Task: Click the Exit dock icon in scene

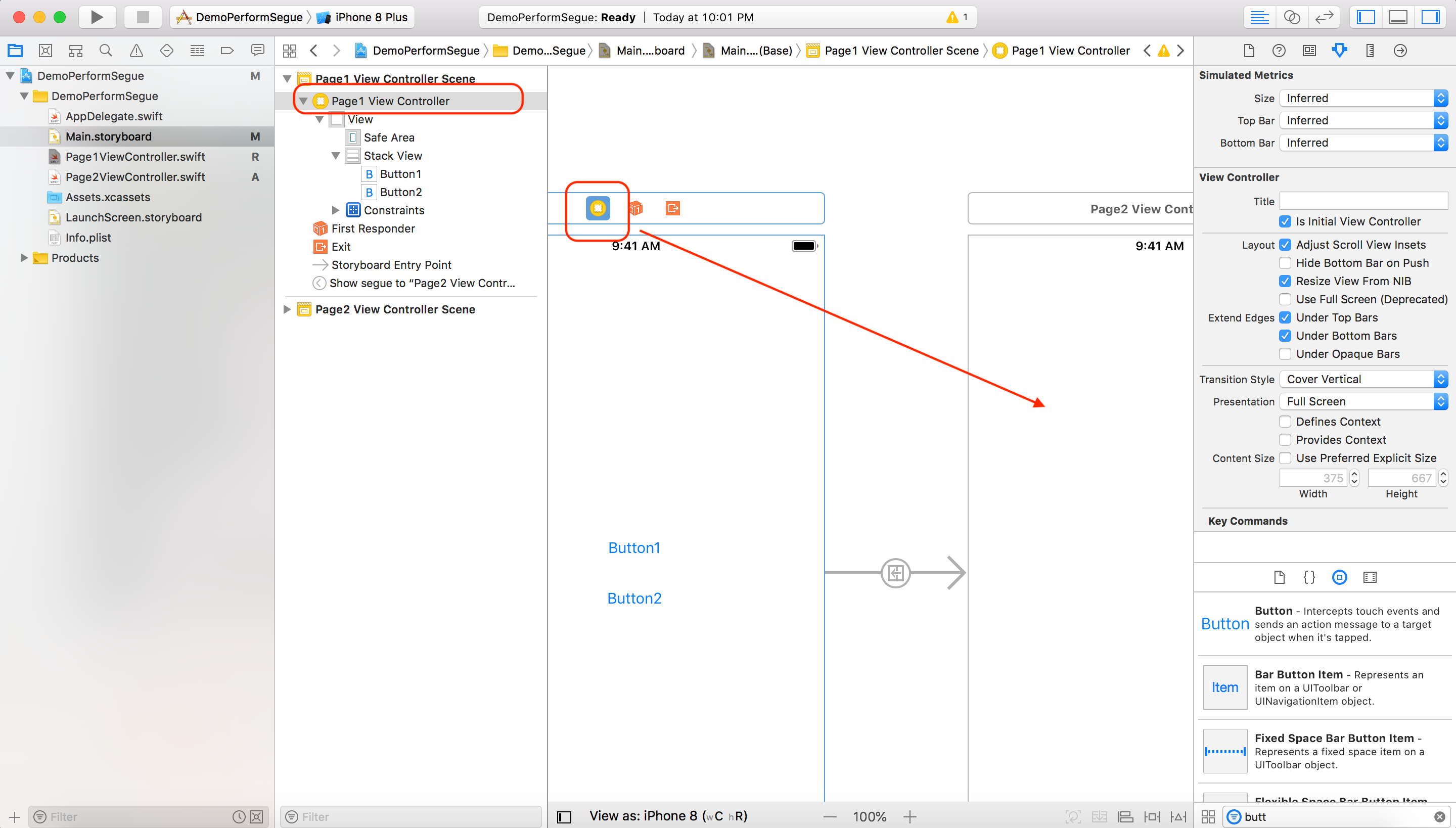Action: tap(673, 209)
